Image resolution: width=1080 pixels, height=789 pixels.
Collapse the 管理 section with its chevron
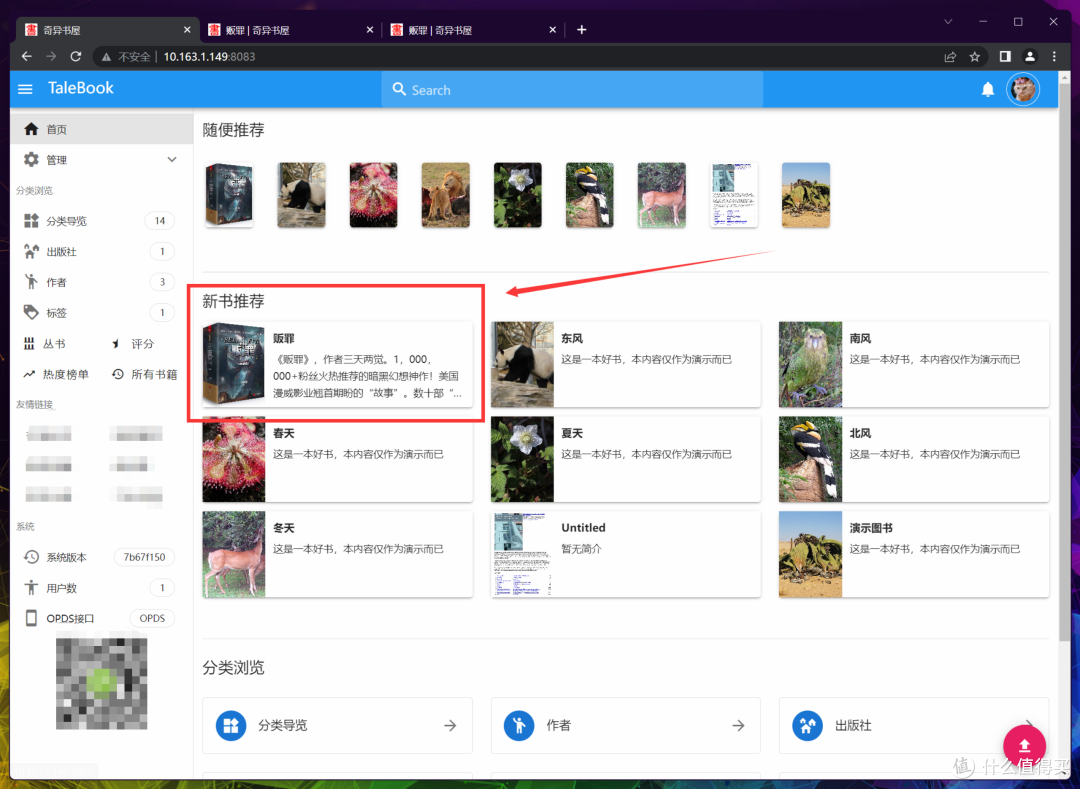pos(171,158)
